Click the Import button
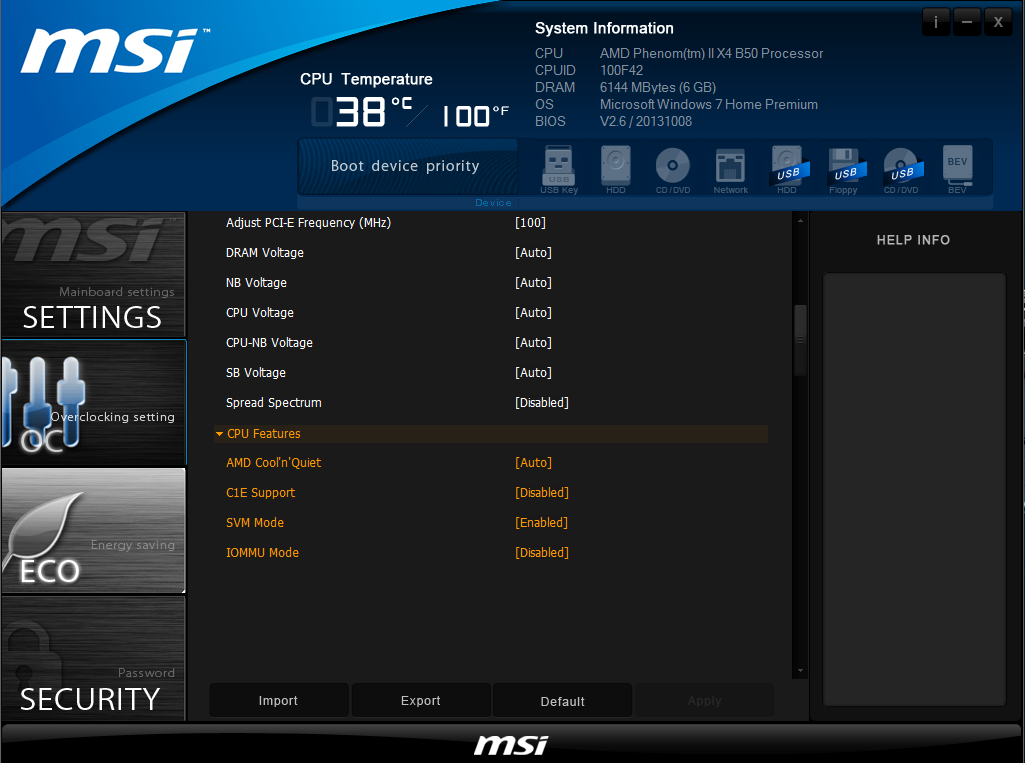 278,700
